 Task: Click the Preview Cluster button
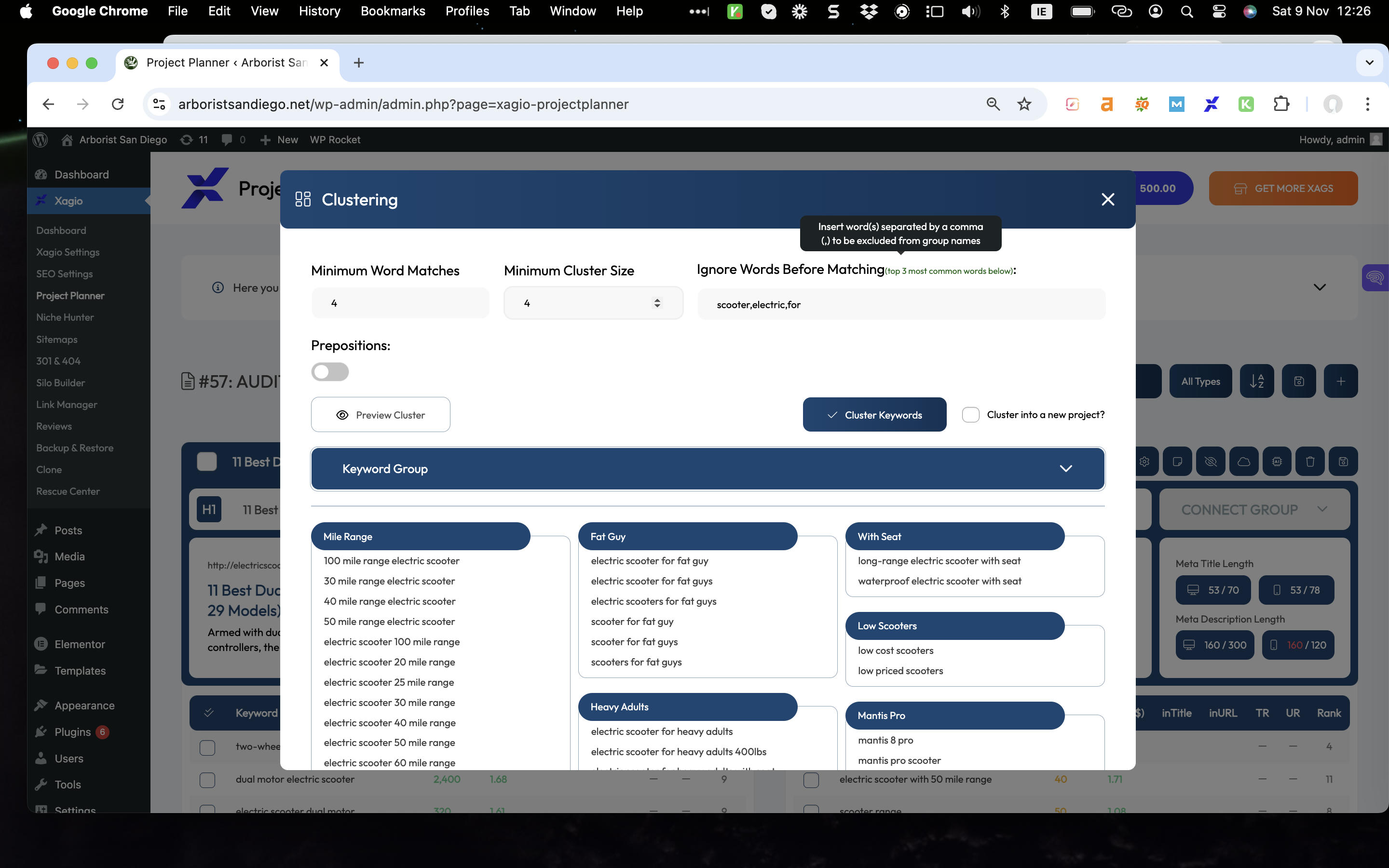click(x=381, y=415)
